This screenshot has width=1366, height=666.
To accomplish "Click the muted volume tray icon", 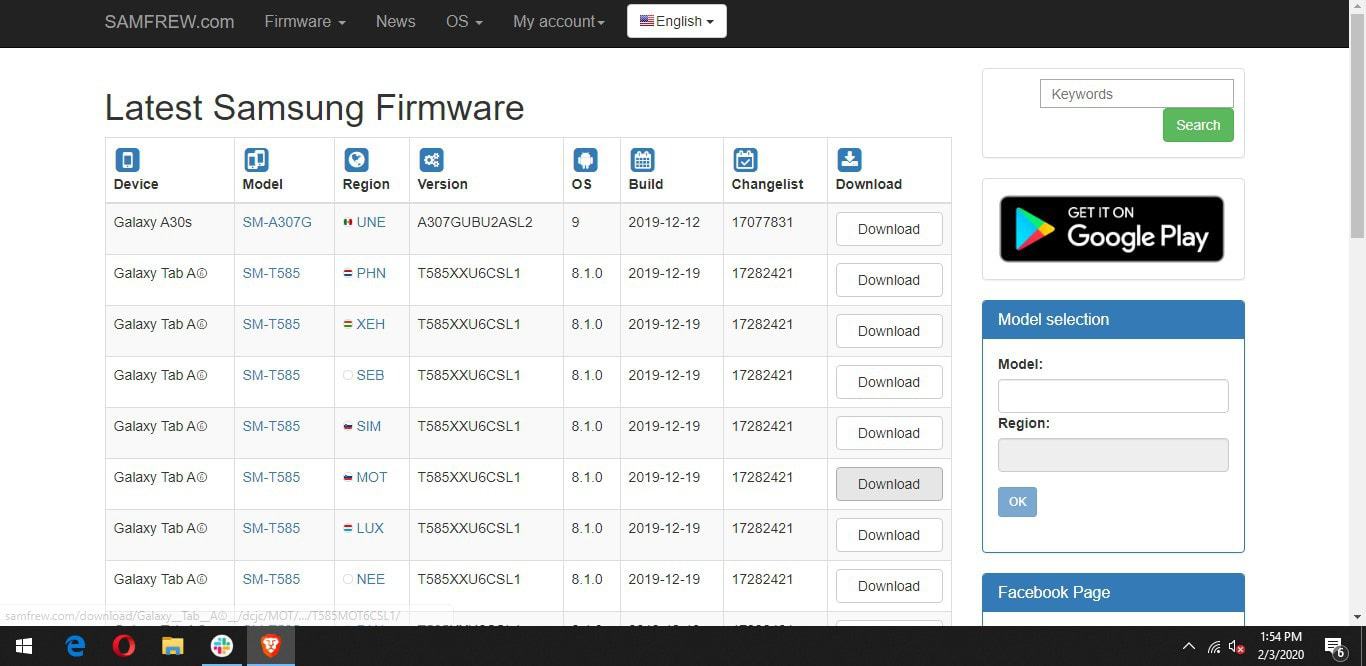I will tap(1237, 647).
